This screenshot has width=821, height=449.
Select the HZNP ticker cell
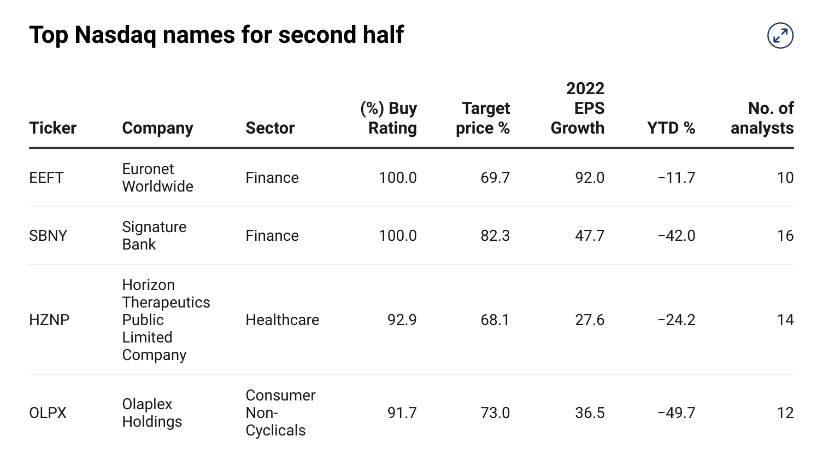49,320
